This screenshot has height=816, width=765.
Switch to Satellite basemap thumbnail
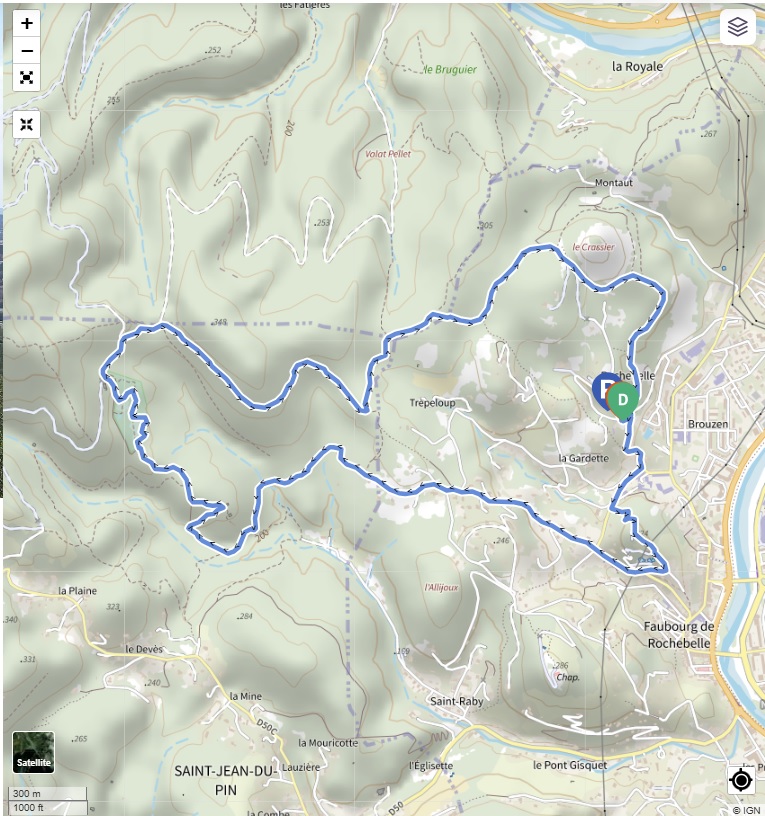[34, 753]
